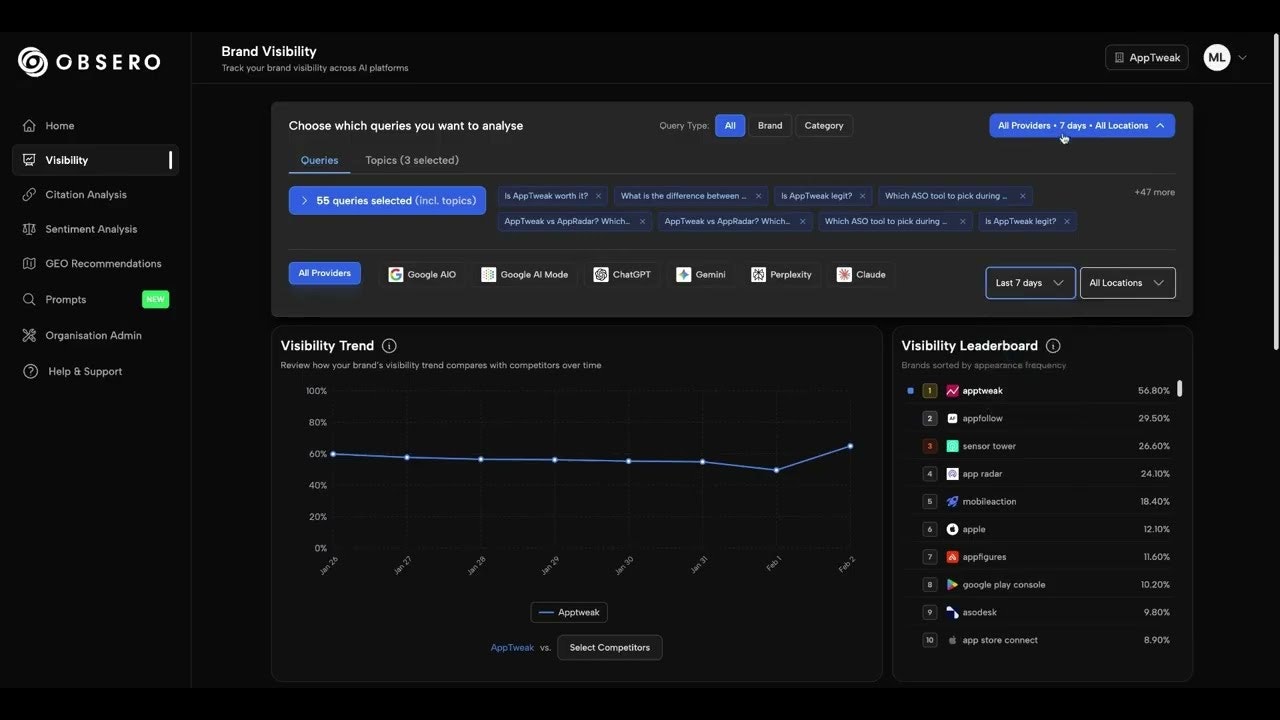Open the account menu chevron beside ML

pyautogui.click(x=1243, y=58)
